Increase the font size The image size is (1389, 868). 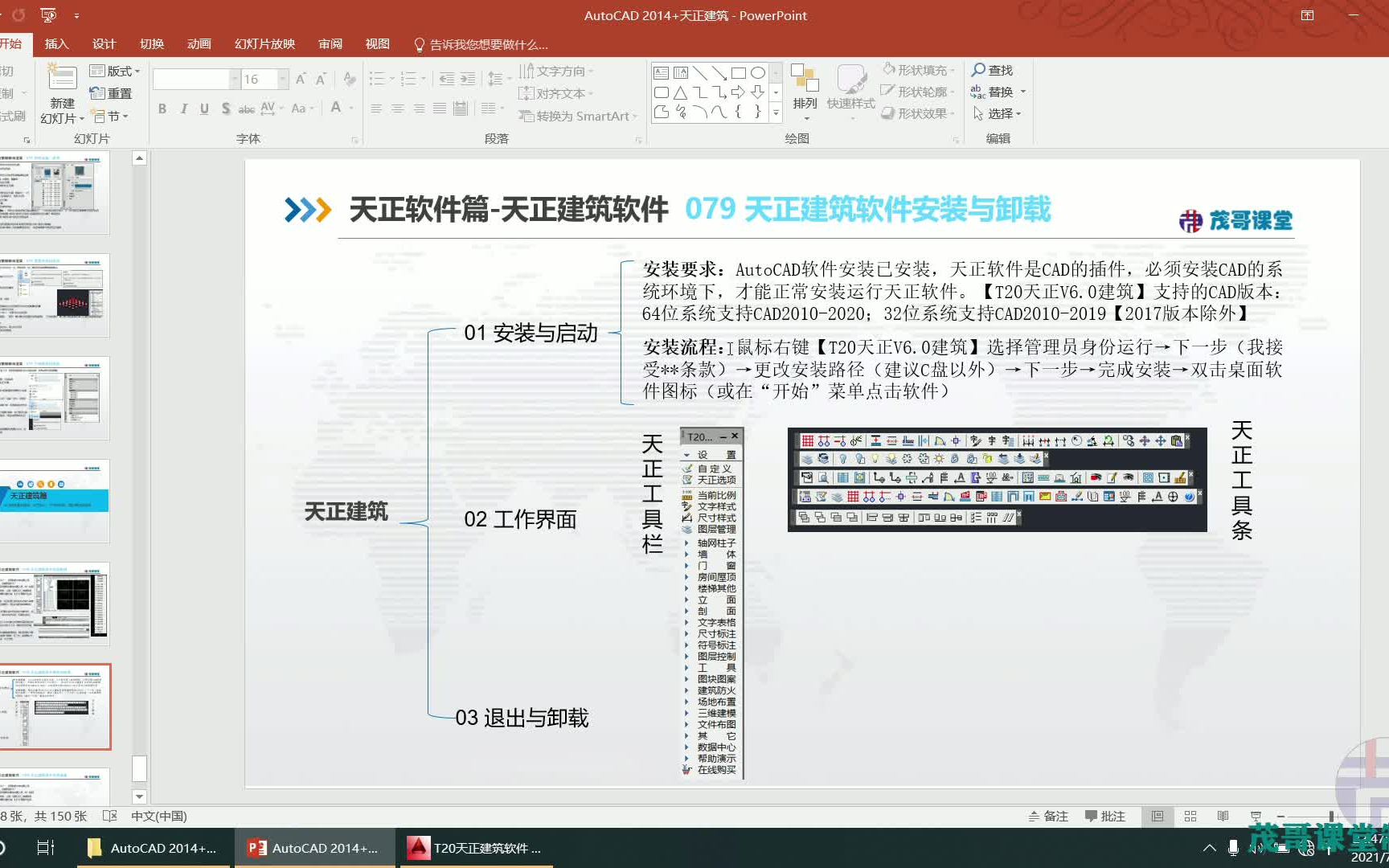301,79
